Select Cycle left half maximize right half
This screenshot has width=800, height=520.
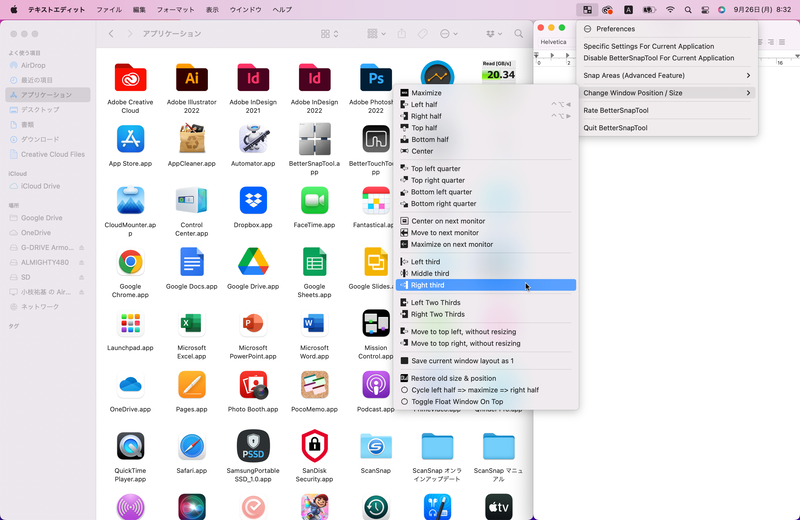pyautogui.click(x=487, y=390)
